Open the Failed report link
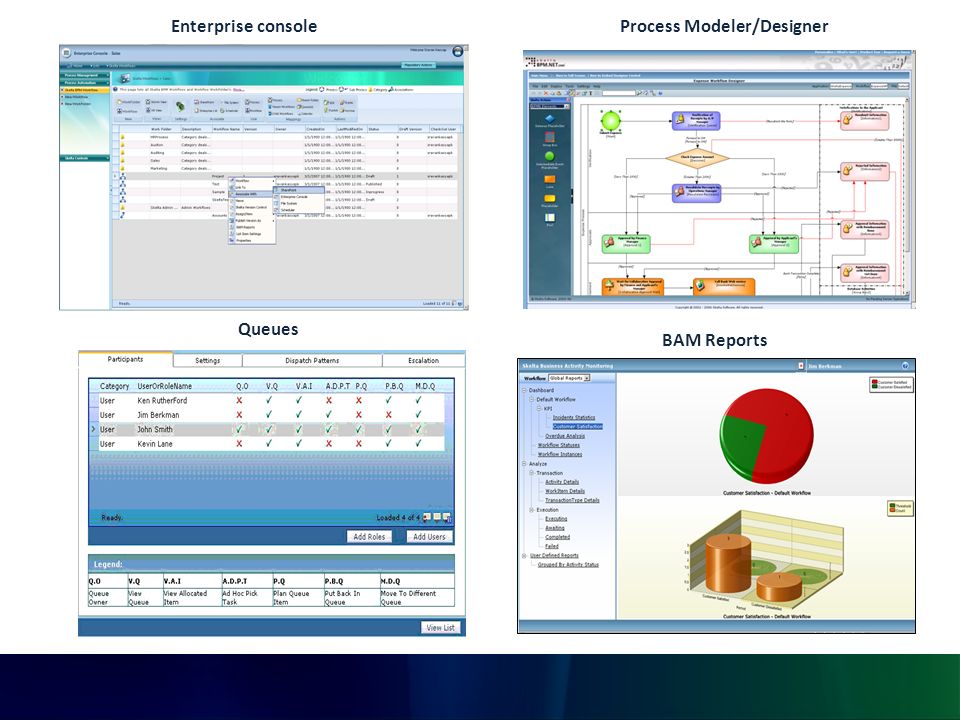The height and width of the screenshot is (720, 960). pos(552,546)
